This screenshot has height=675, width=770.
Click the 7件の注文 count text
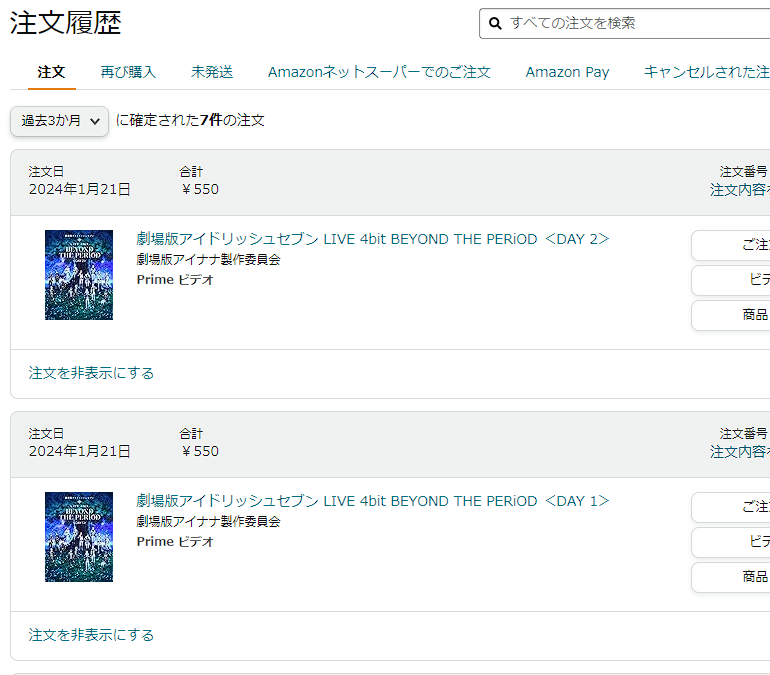(x=232, y=120)
